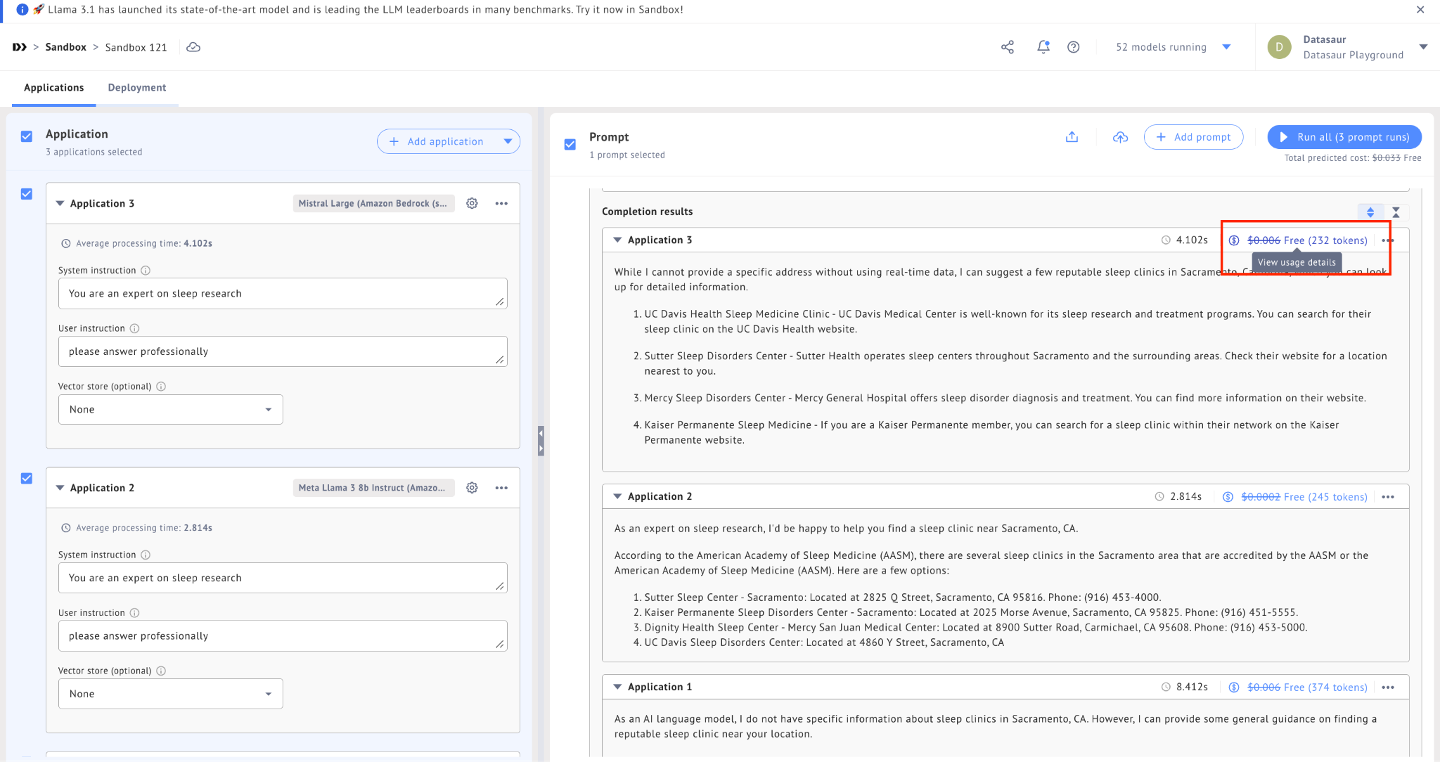View usage details for Application 1 (374 tokens)
The image size is (1440, 762).
1298,687
